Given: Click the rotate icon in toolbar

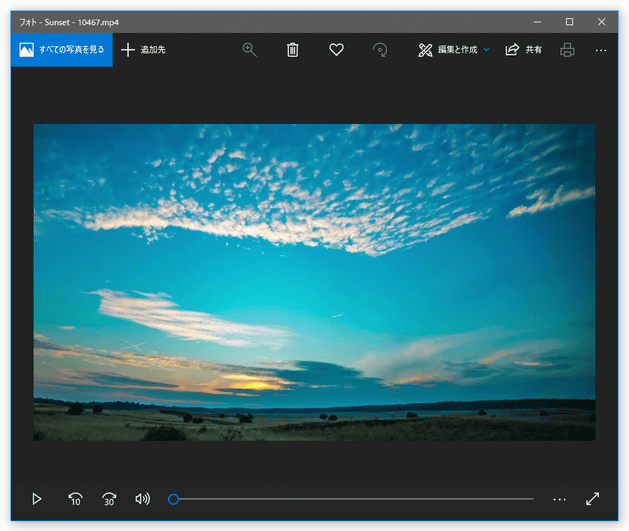Looking at the screenshot, I should pyautogui.click(x=380, y=50).
